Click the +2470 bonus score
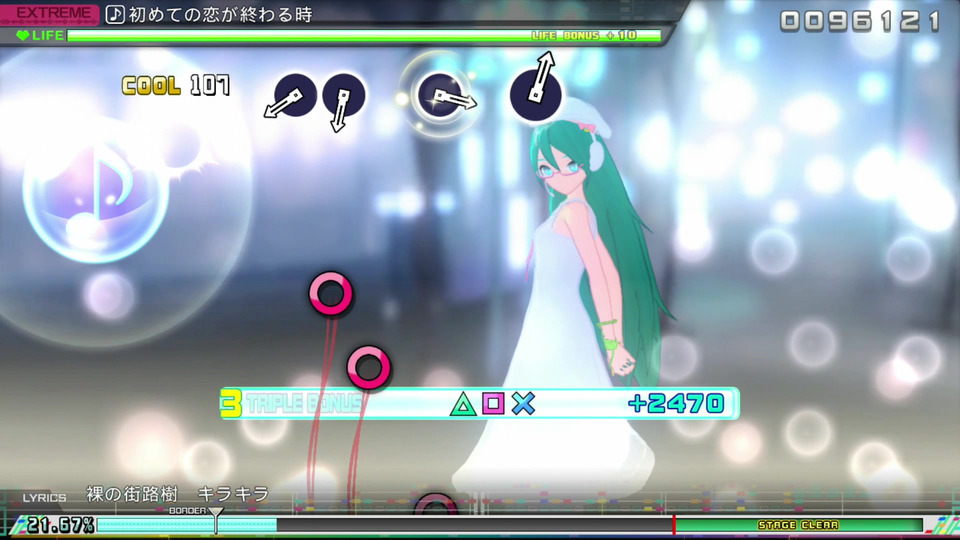The height and width of the screenshot is (540, 960). pyautogui.click(x=677, y=403)
